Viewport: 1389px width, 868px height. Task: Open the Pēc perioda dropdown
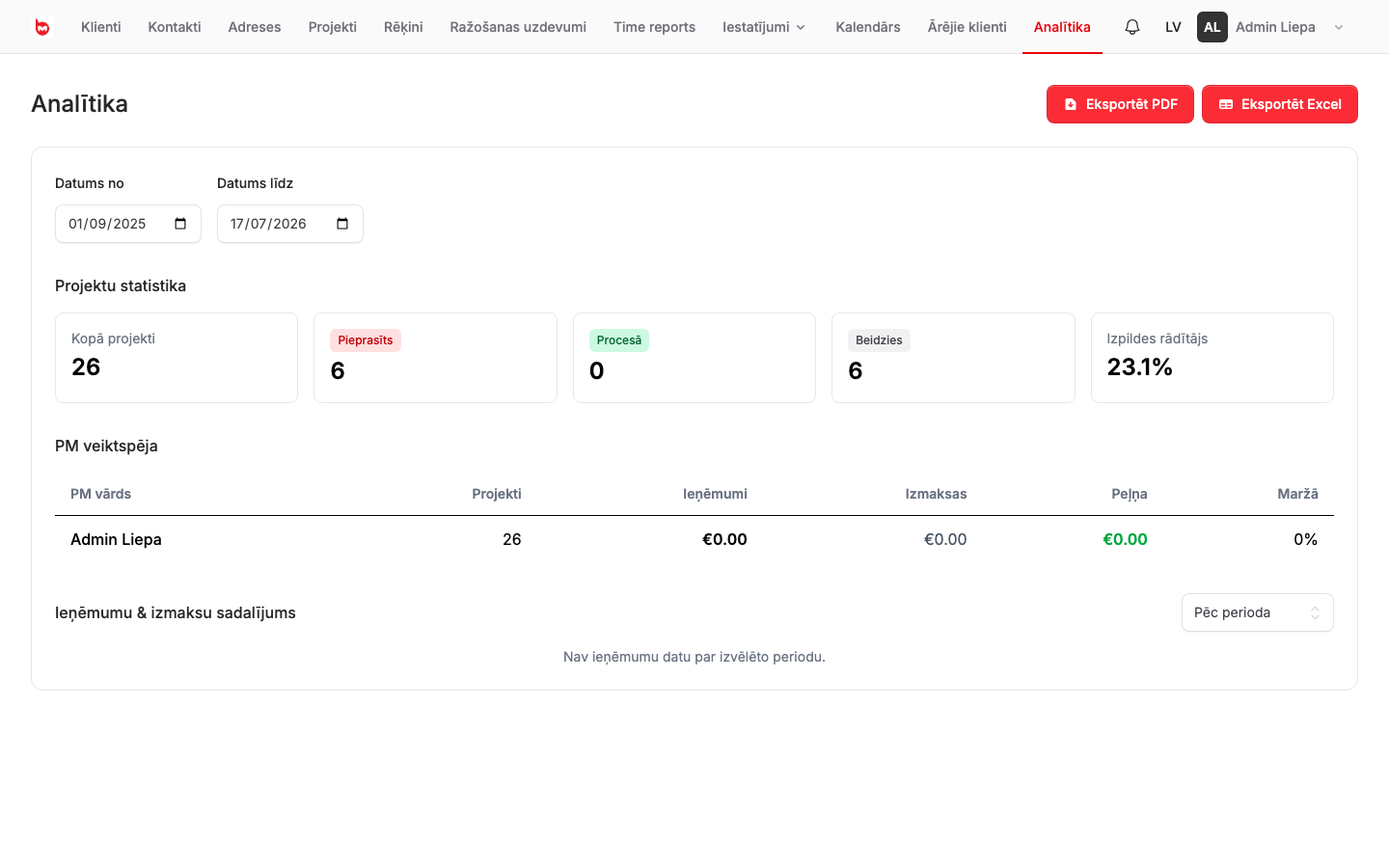(1258, 612)
